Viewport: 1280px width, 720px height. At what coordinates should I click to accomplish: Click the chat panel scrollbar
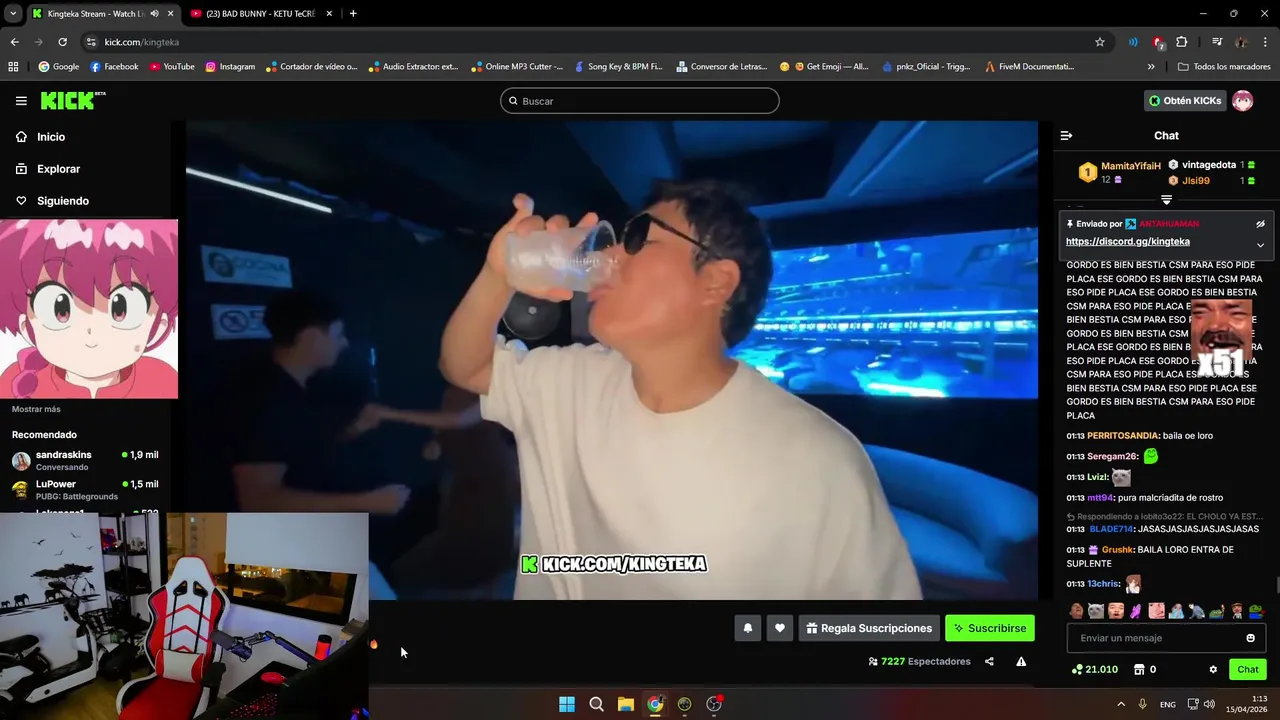[x=1276, y=586]
